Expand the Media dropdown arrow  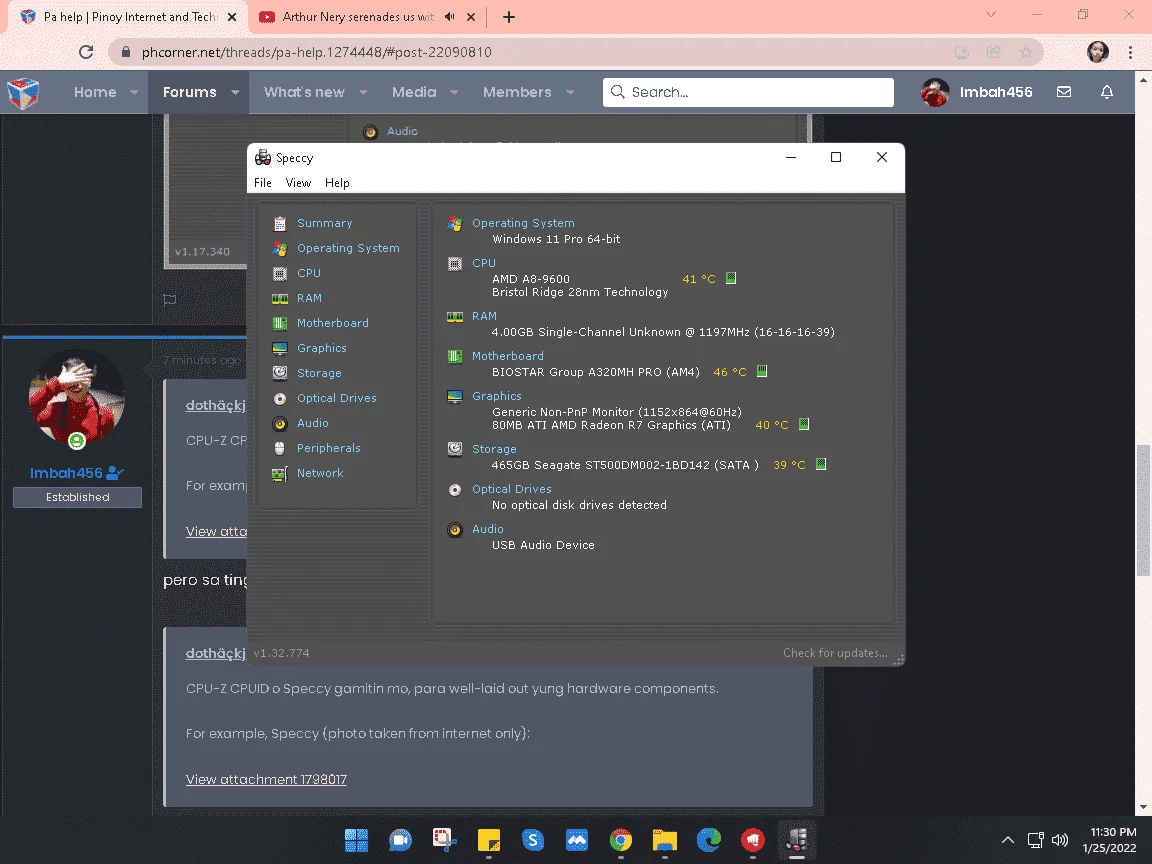[x=454, y=93]
